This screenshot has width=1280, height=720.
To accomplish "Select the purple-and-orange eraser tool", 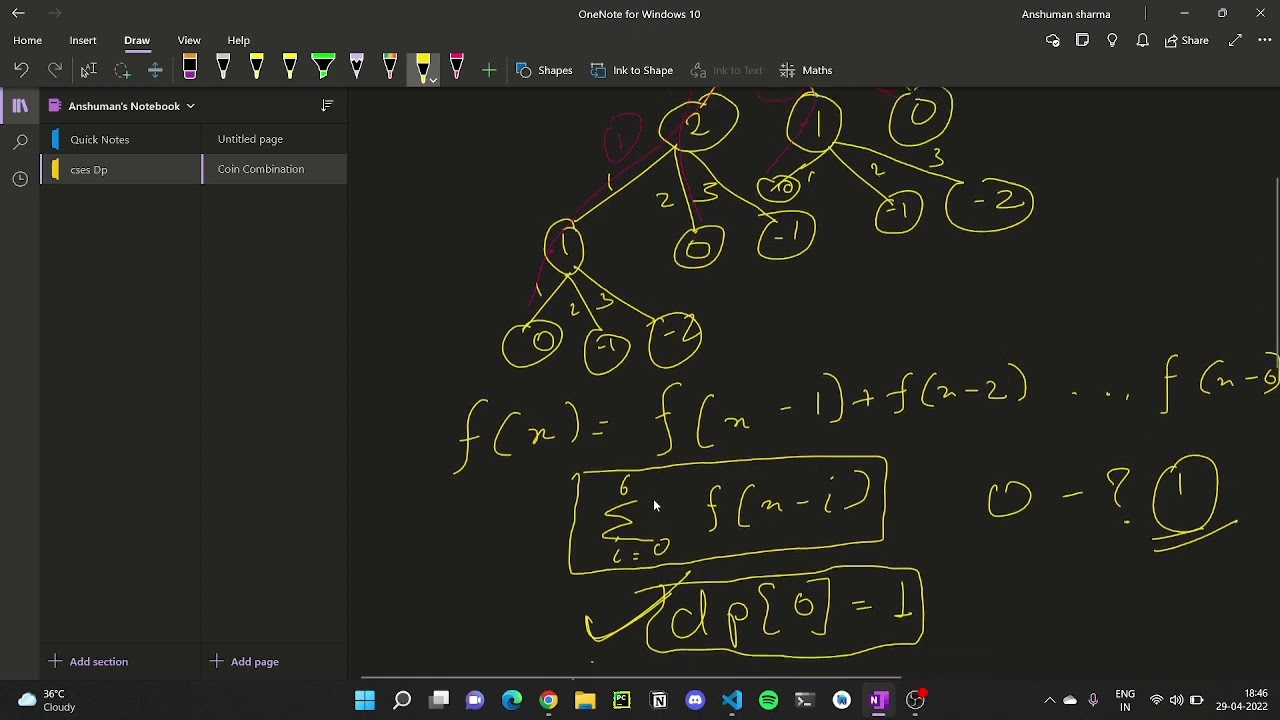I will tap(190, 68).
